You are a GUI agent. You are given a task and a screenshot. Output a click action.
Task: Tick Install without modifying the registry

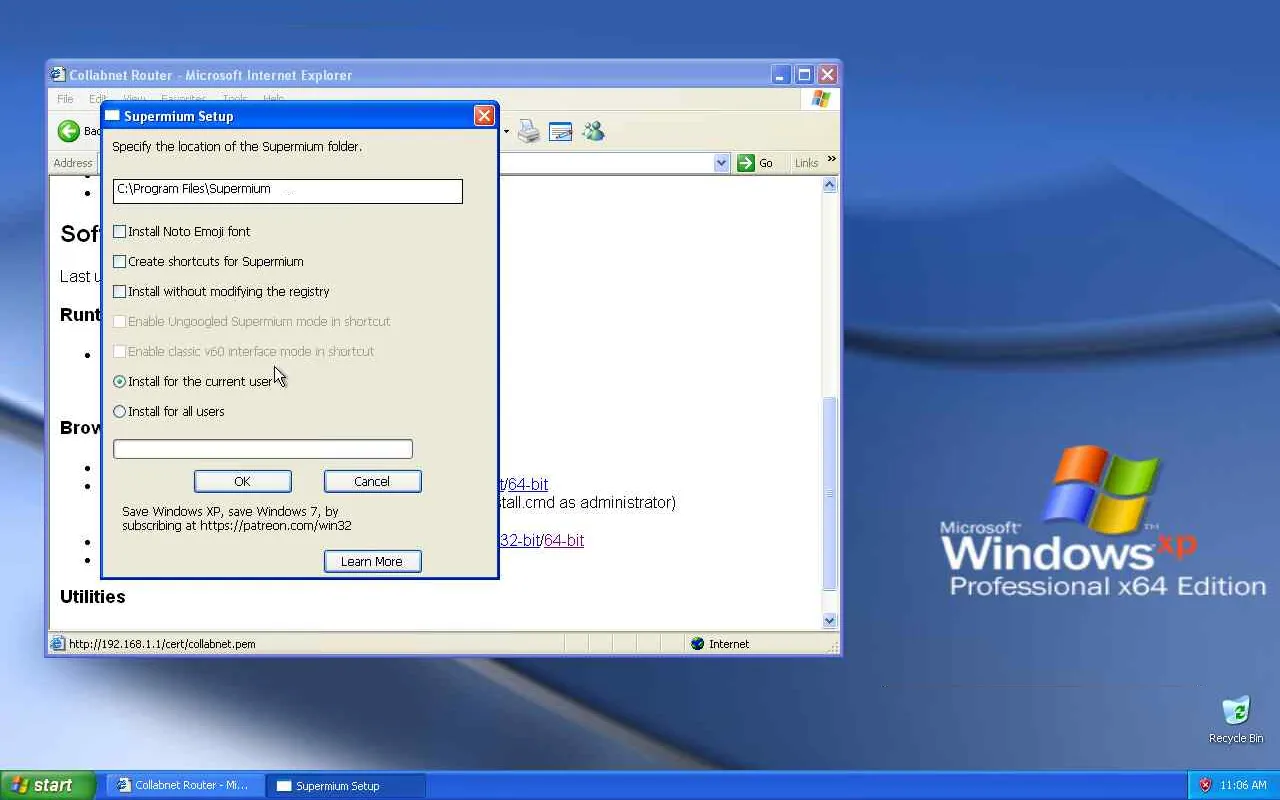pyautogui.click(x=120, y=291)
